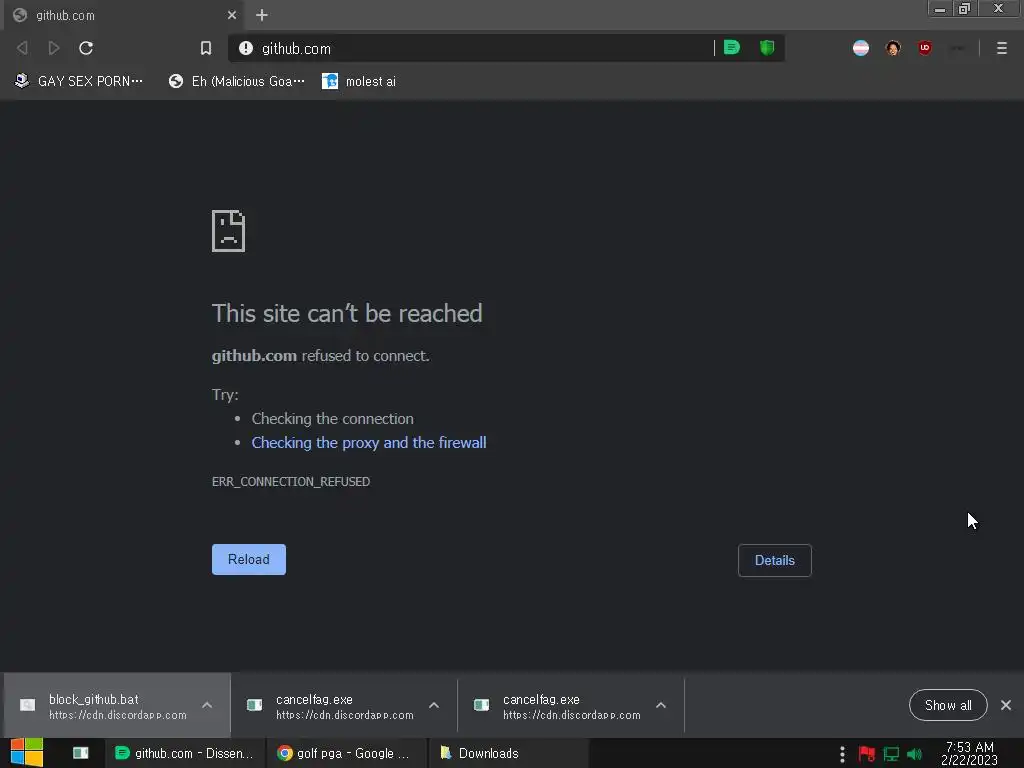The width and height of the screenshot is (1024, 768).
Task: Close the github.com tab
Action: pos(232,15)
